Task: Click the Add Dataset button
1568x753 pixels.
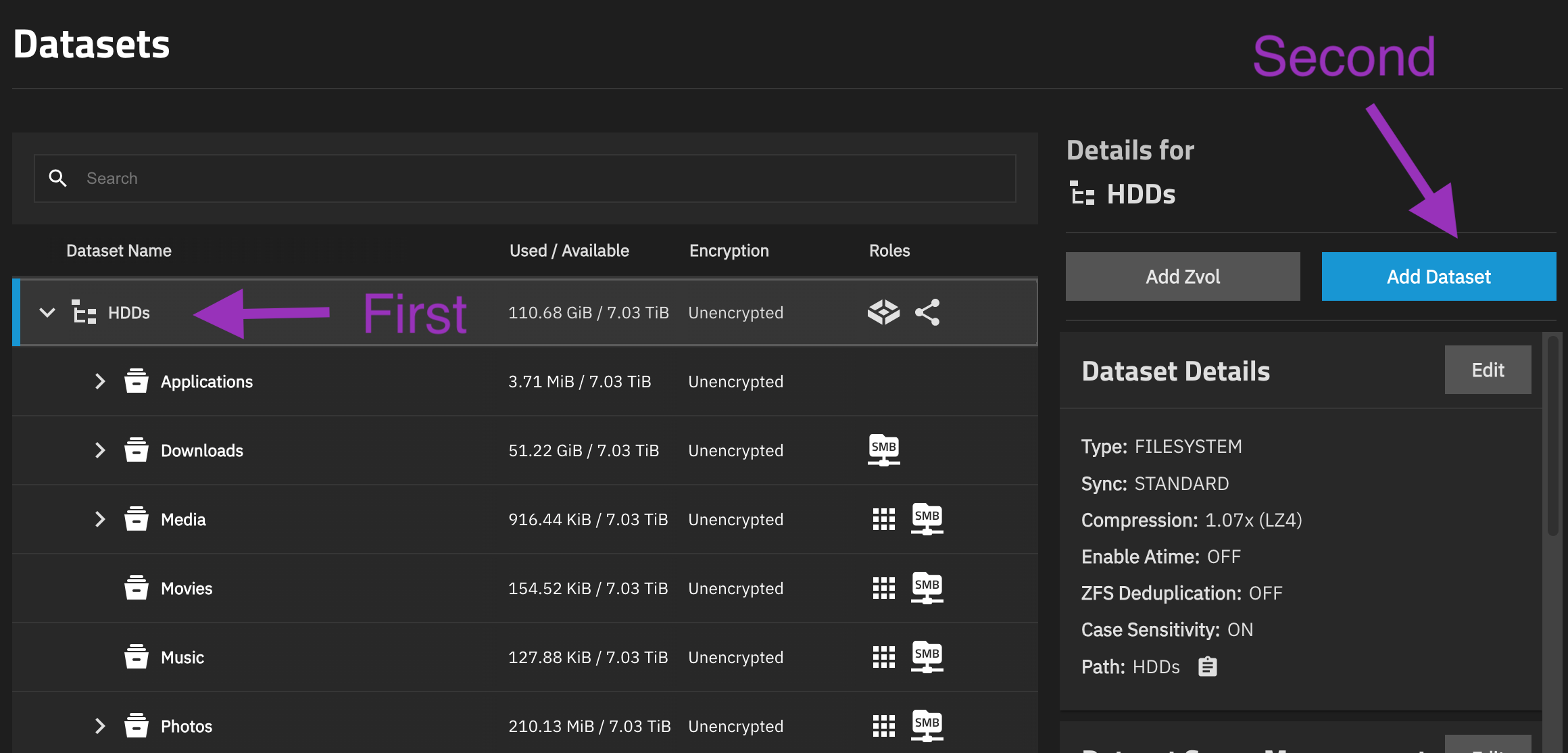Action: click(1438, 276)
